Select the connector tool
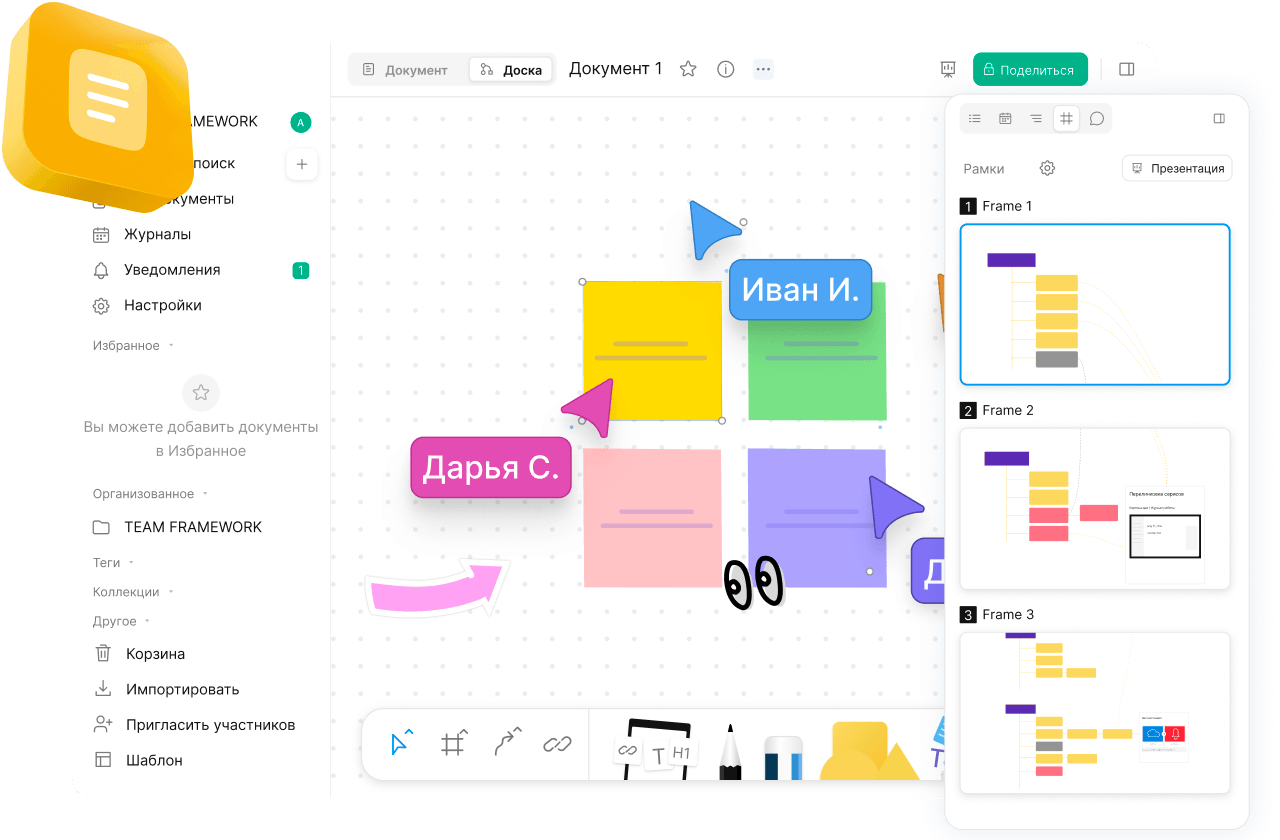 coord(508,743)
